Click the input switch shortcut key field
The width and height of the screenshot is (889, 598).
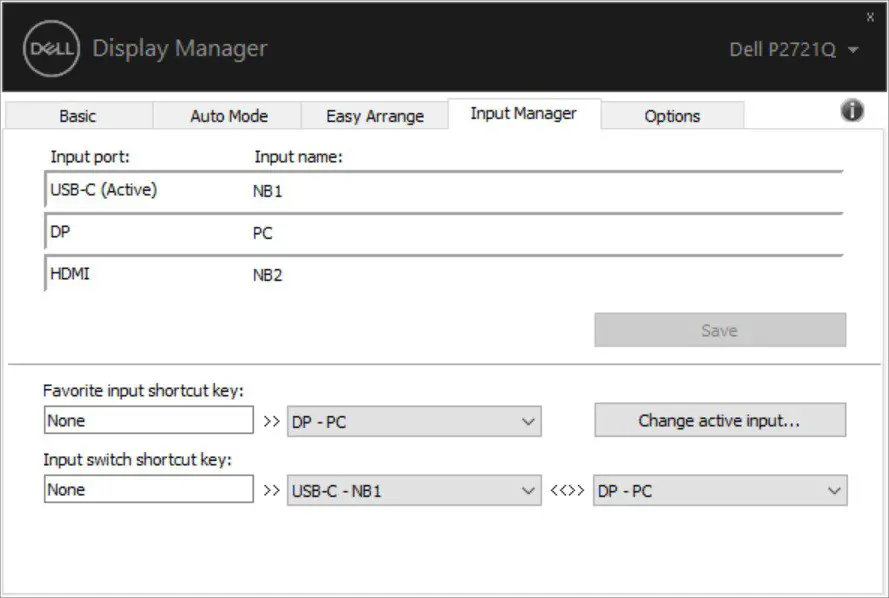pos(148,489)
